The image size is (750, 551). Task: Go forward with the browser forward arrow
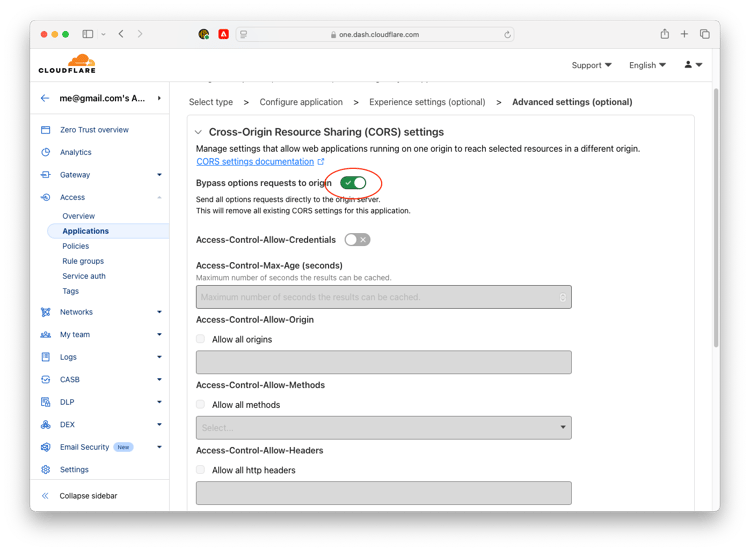pos(140,34)
